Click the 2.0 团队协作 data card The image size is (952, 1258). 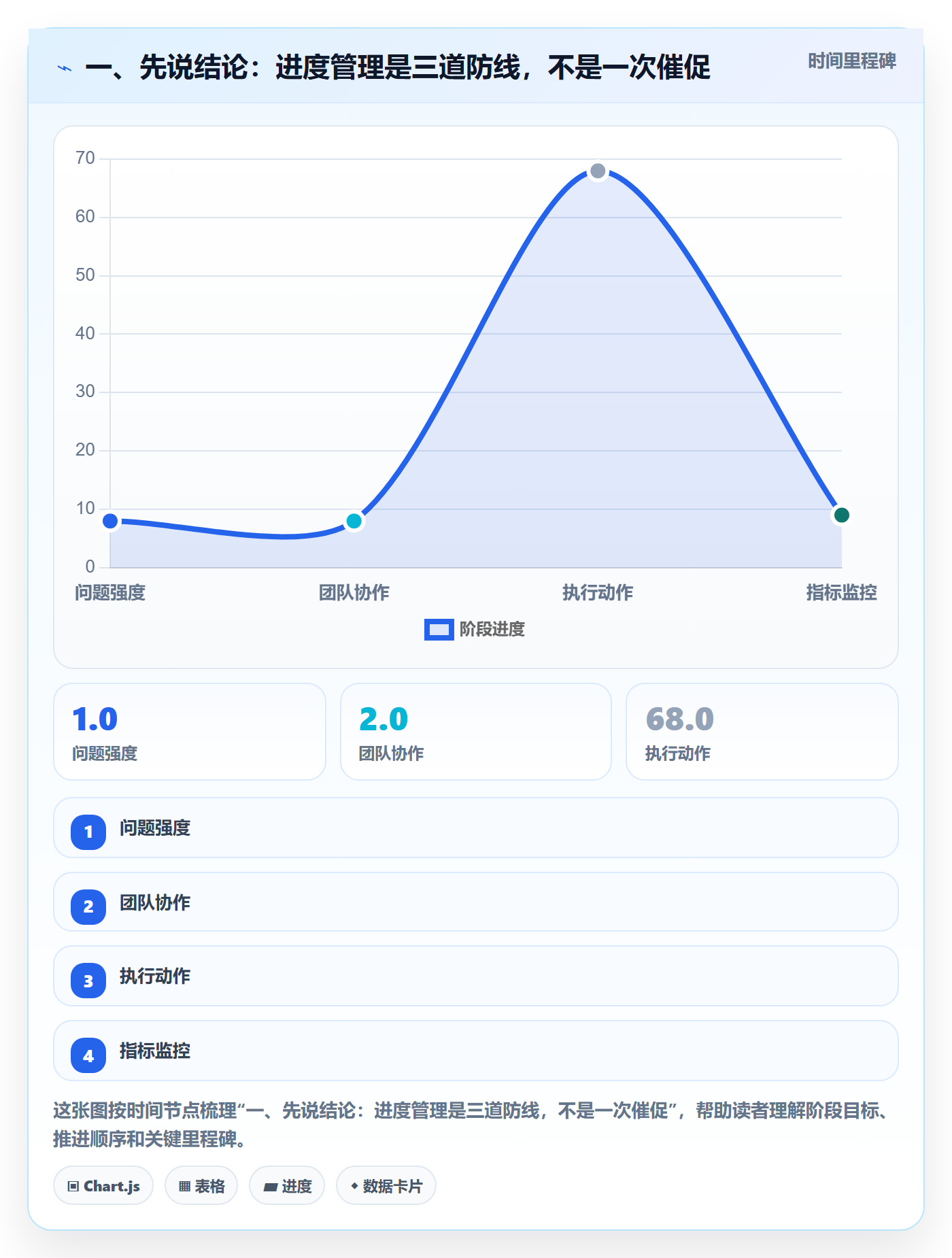tap(476, 732)
